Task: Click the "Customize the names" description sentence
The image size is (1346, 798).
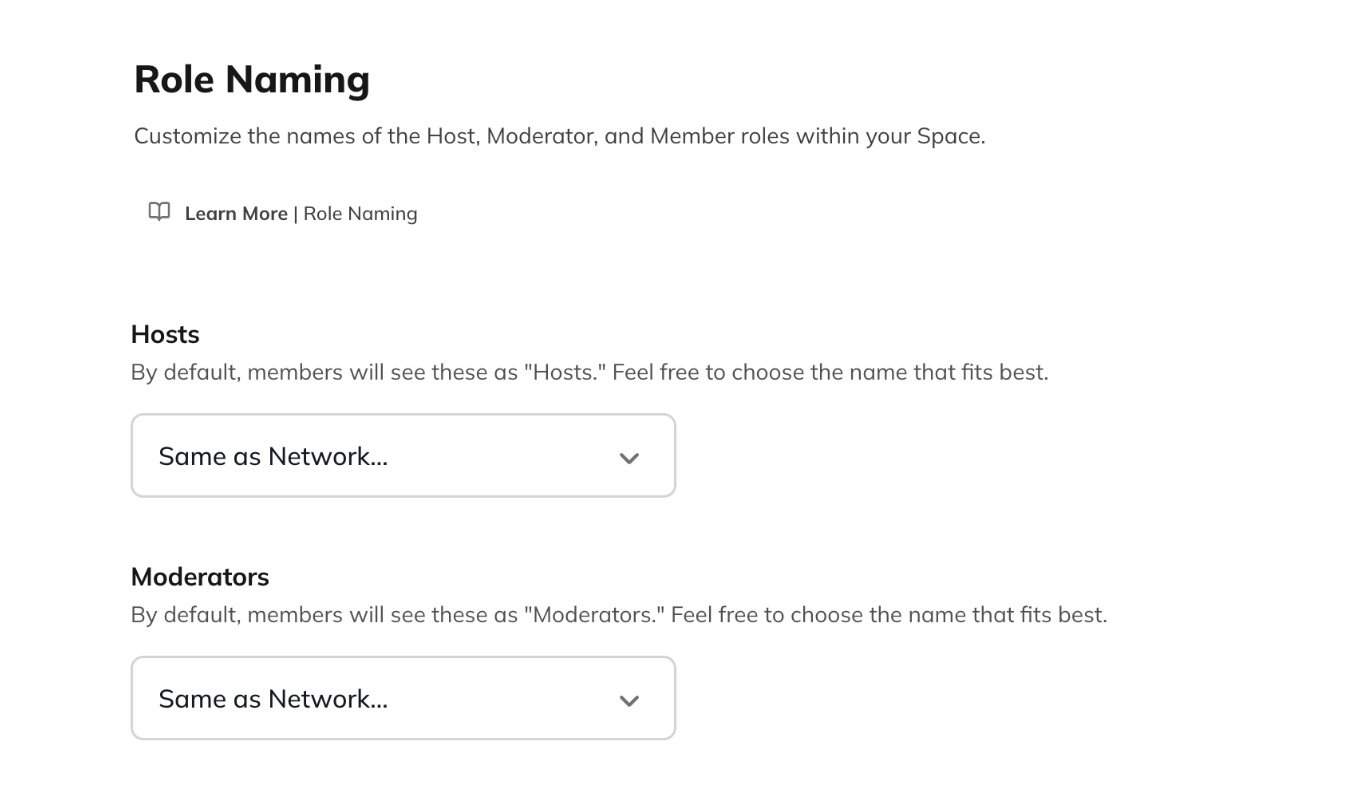Action: 560,136
